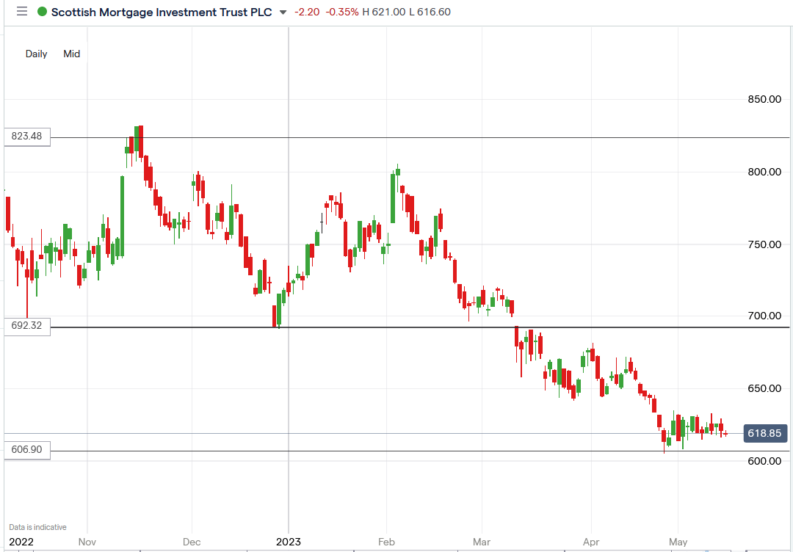Click the 750.00 price axis label

[765, 244]
